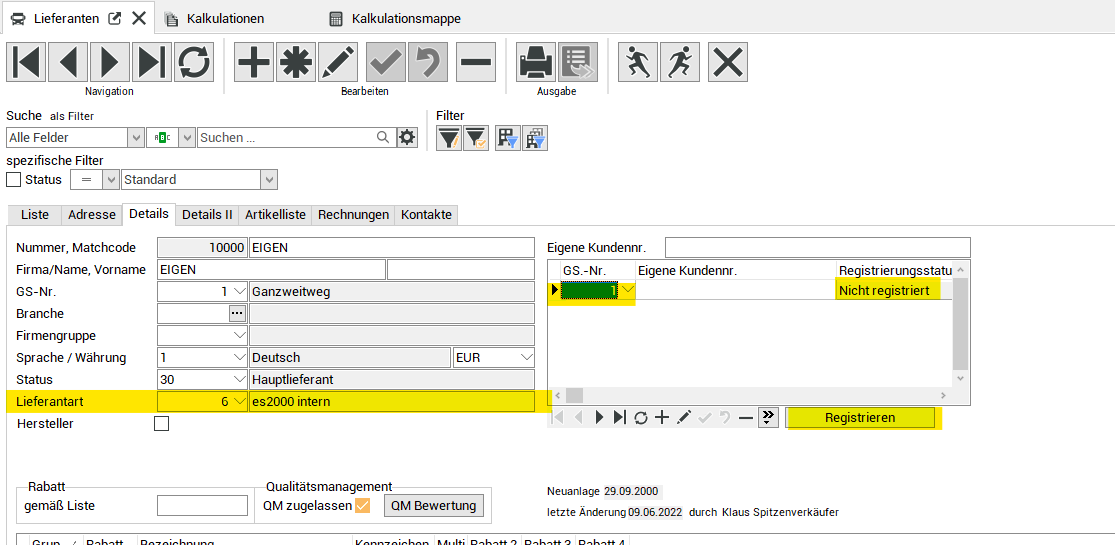This screenshot has height=545, width=1115.
Task: Click the Registrieren button
Action: pyautogui.click(x=860, y=418)
